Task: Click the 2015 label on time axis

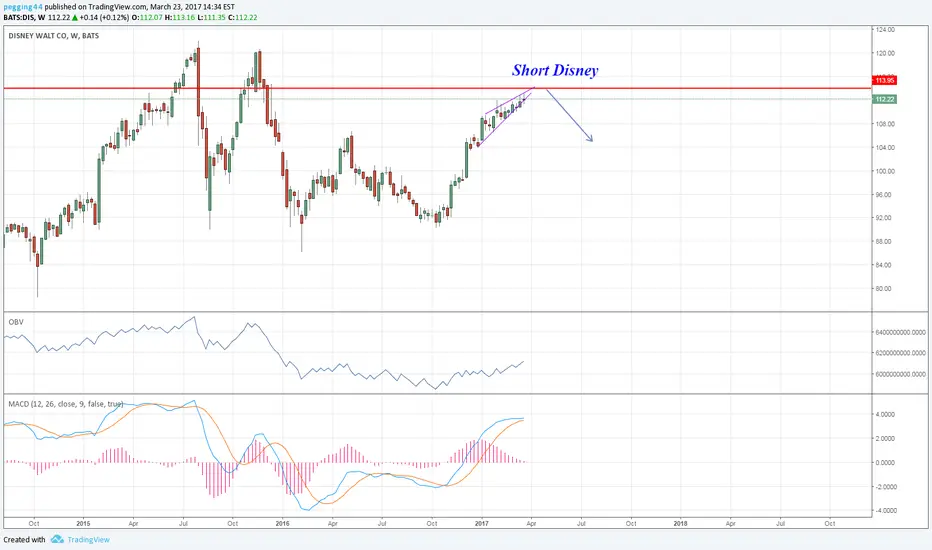Action: [83, 523]
